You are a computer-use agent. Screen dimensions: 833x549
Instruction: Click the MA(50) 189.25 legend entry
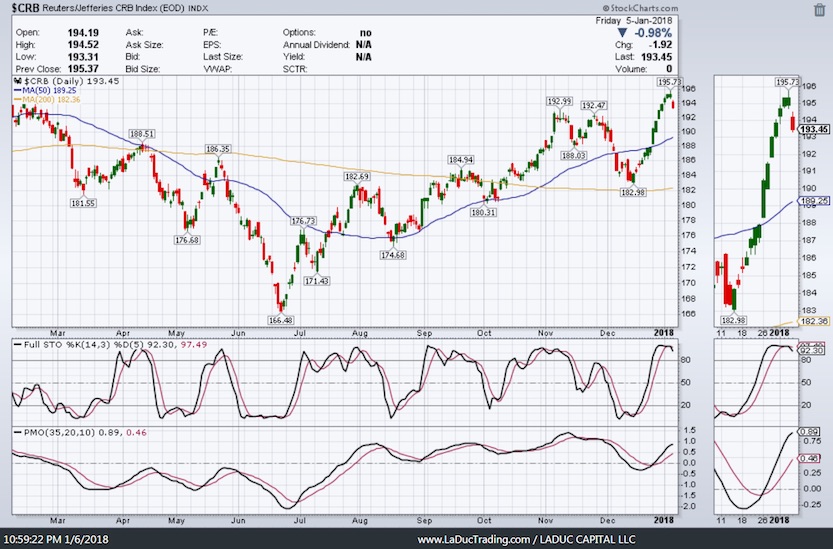[48, 91]
